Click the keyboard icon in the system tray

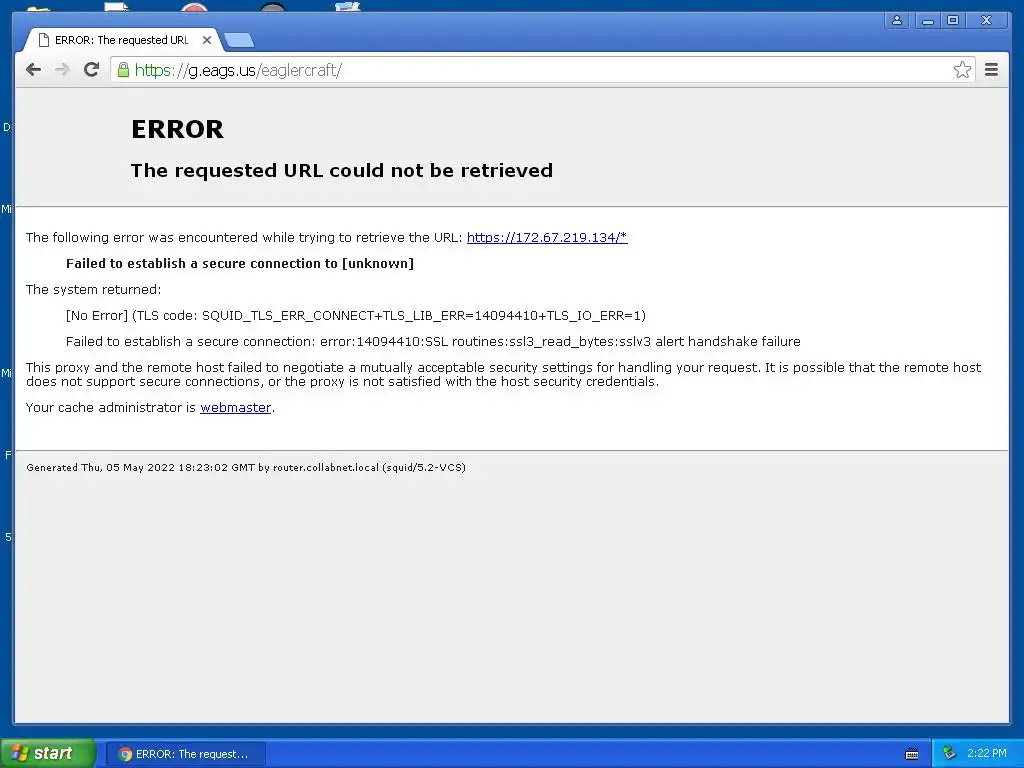click(912, 754)
